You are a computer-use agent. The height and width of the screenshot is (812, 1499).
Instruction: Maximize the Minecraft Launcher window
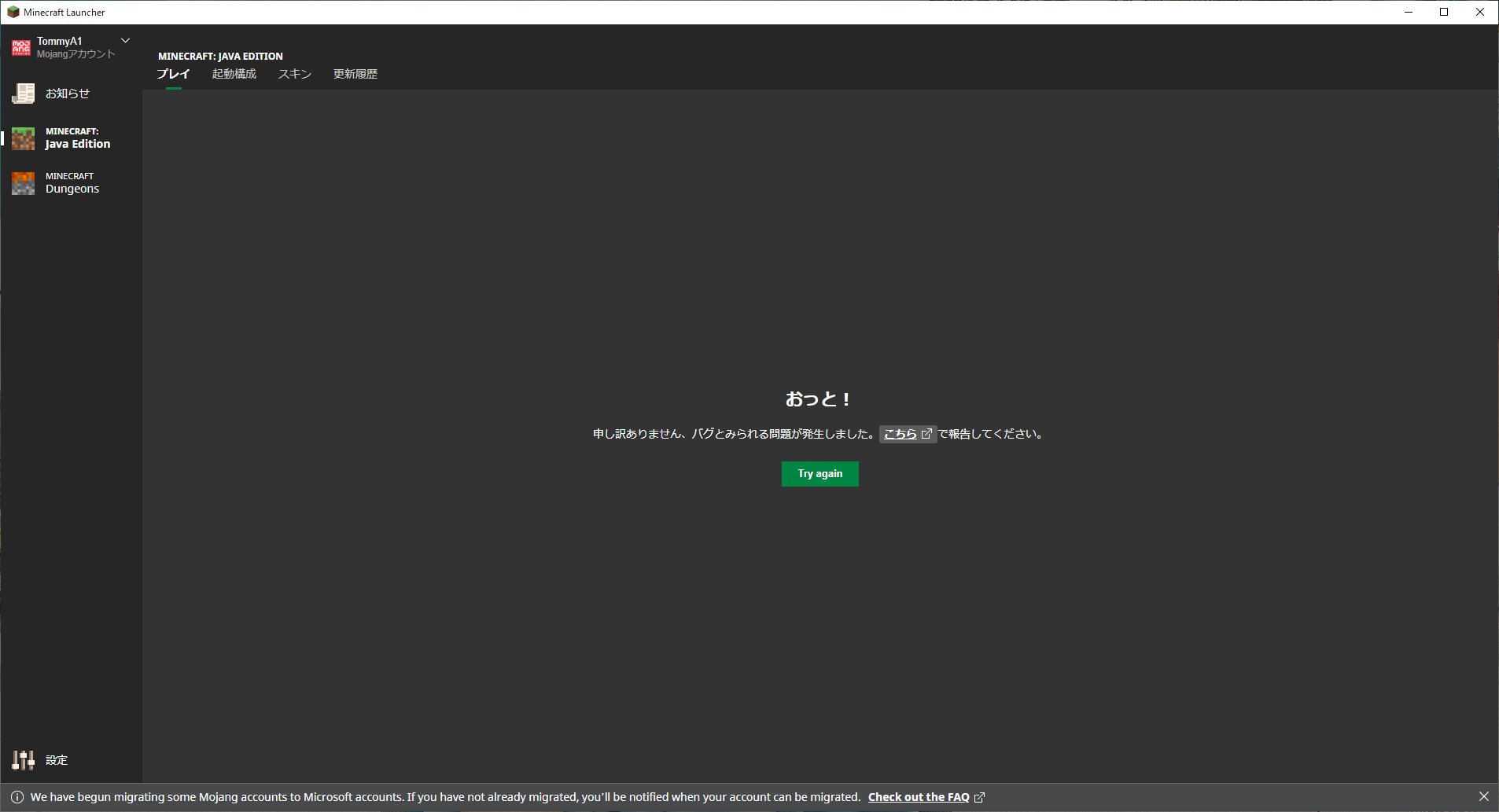coord(1444,12)
